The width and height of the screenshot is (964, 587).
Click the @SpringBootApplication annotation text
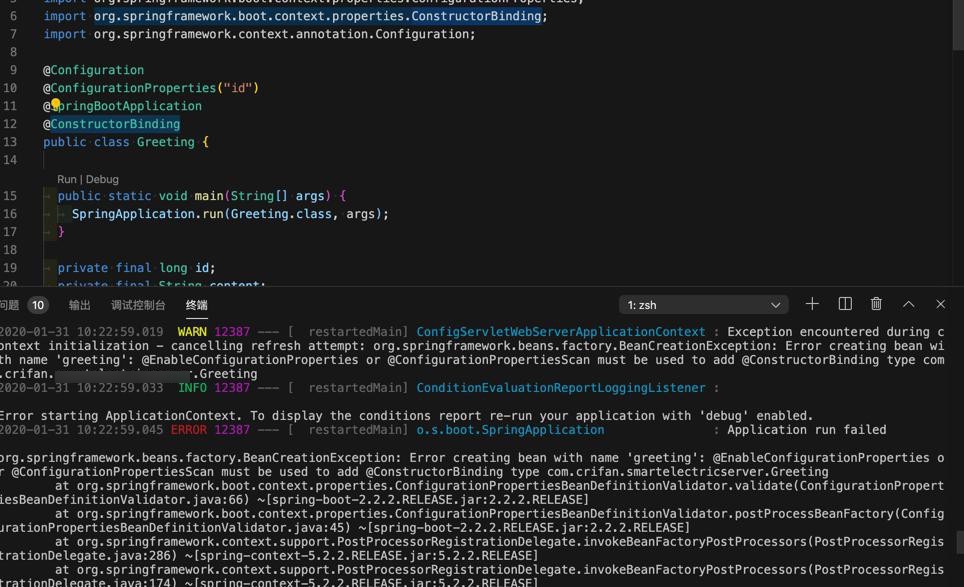[122, 106]
